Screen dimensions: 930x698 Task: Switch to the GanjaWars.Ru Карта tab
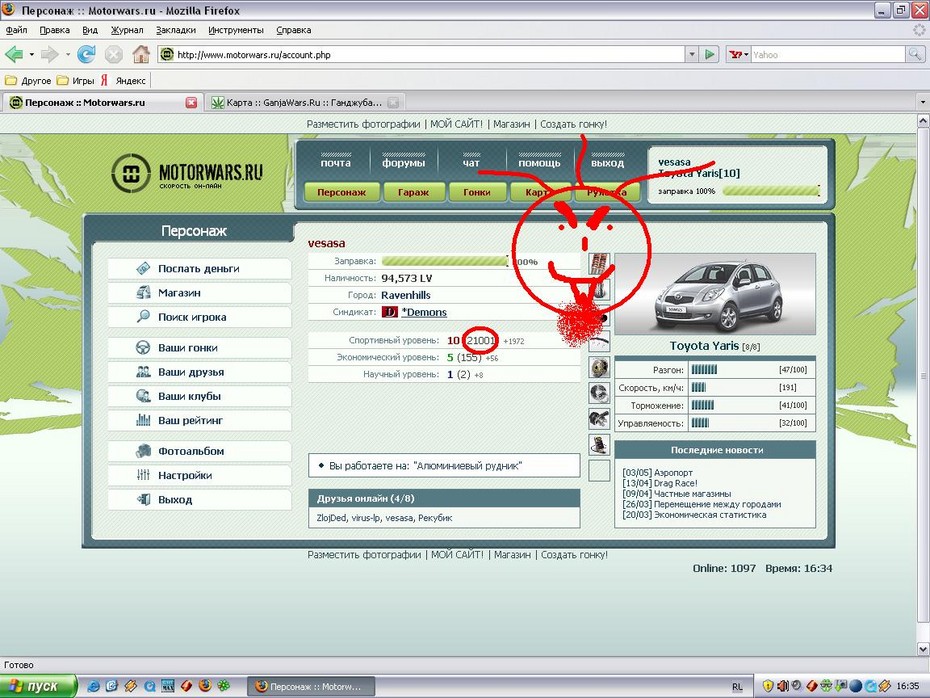click(x=304, y=103)
